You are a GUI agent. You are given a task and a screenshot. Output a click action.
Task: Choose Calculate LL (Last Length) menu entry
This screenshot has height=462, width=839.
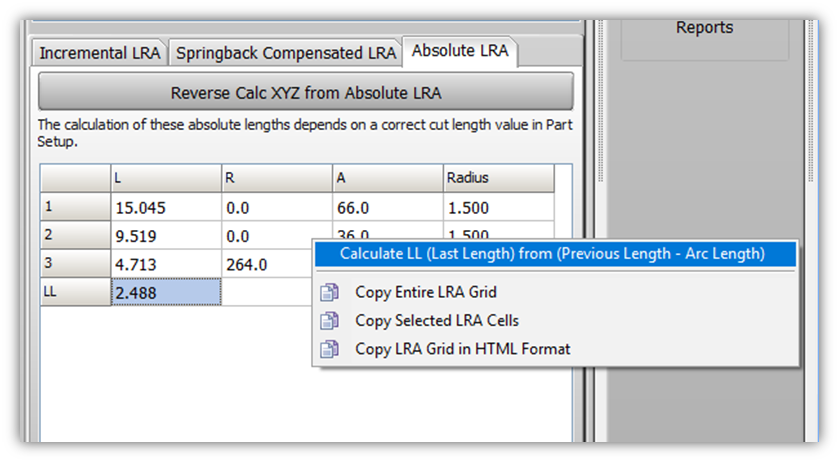[552, 254]
